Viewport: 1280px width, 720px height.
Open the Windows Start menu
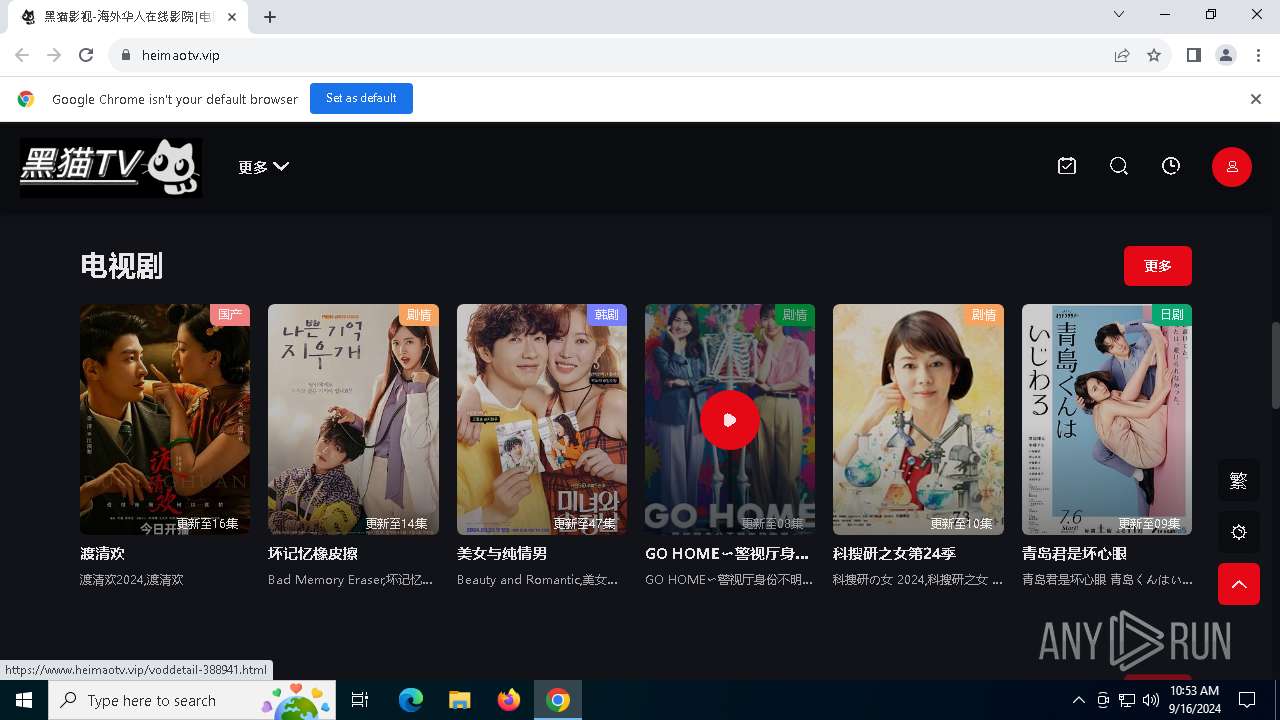(x=24, y=700)
